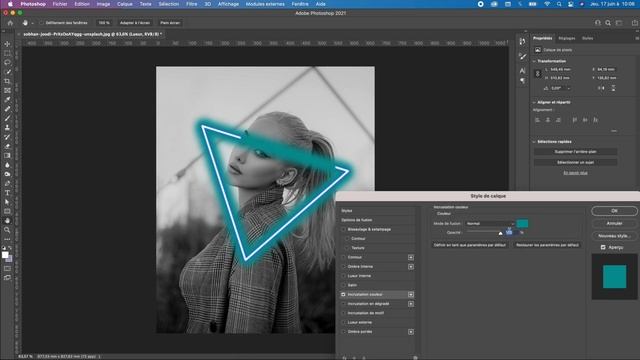Screen dimensions: 640x360
Task: Toggle the width-height link icon in Transformation
Action: (538, 73)
